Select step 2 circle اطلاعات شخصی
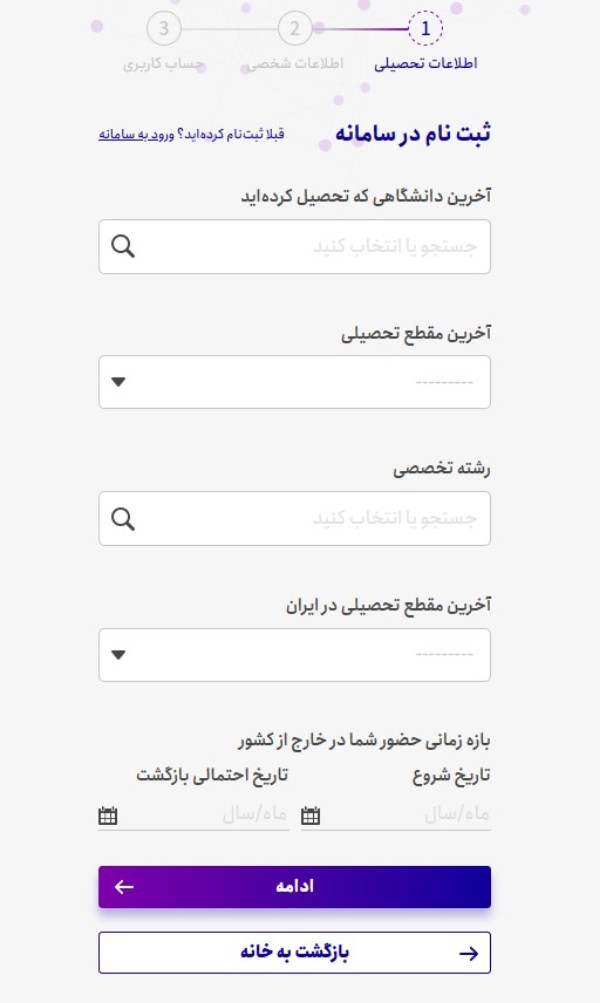Image resolution: width=600 pixels, height=1003 pixels. 294,29
